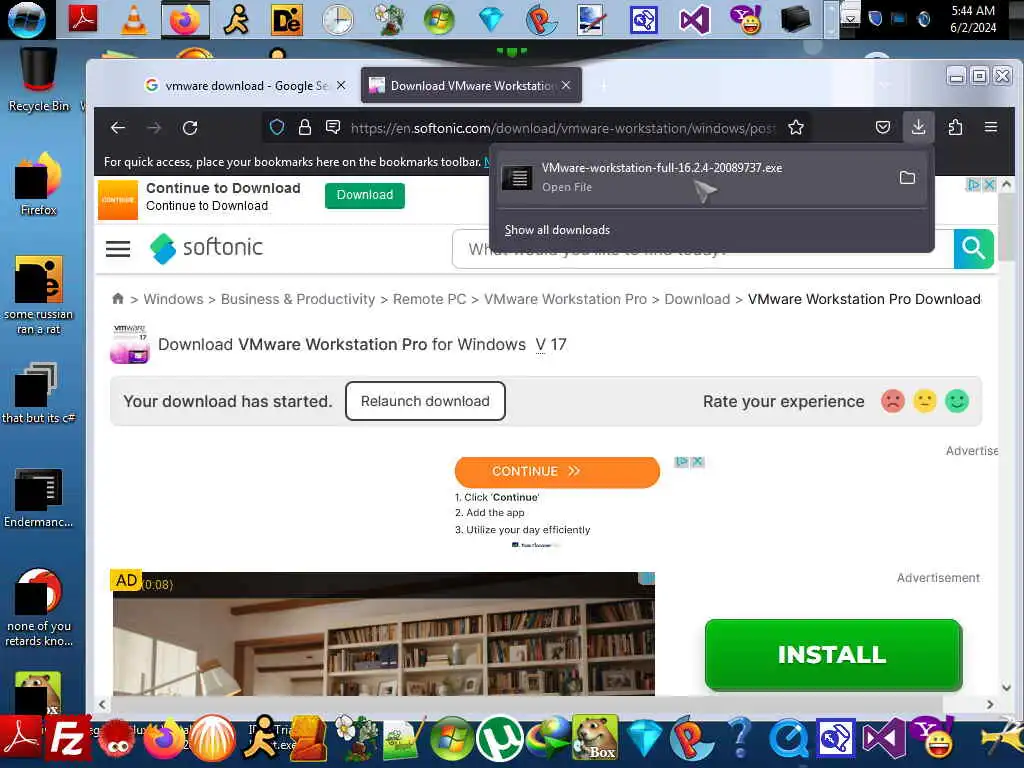Image resolution: width=1024 pixels, height=768 pixels.
Task: Open the reader view icon in address bar
Action: click(x=333, y=127)
